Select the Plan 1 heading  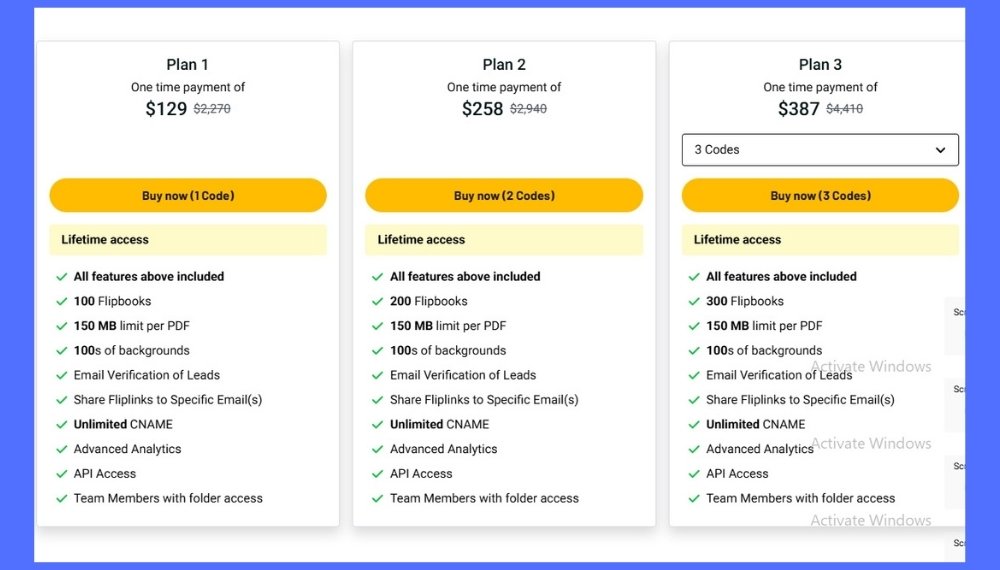(188, 65)
